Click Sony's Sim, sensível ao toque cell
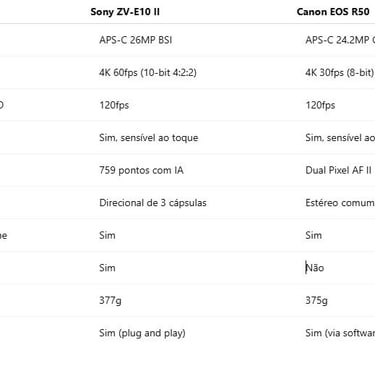The height and width of the screenshot is (366, 375). pos(149,138)
